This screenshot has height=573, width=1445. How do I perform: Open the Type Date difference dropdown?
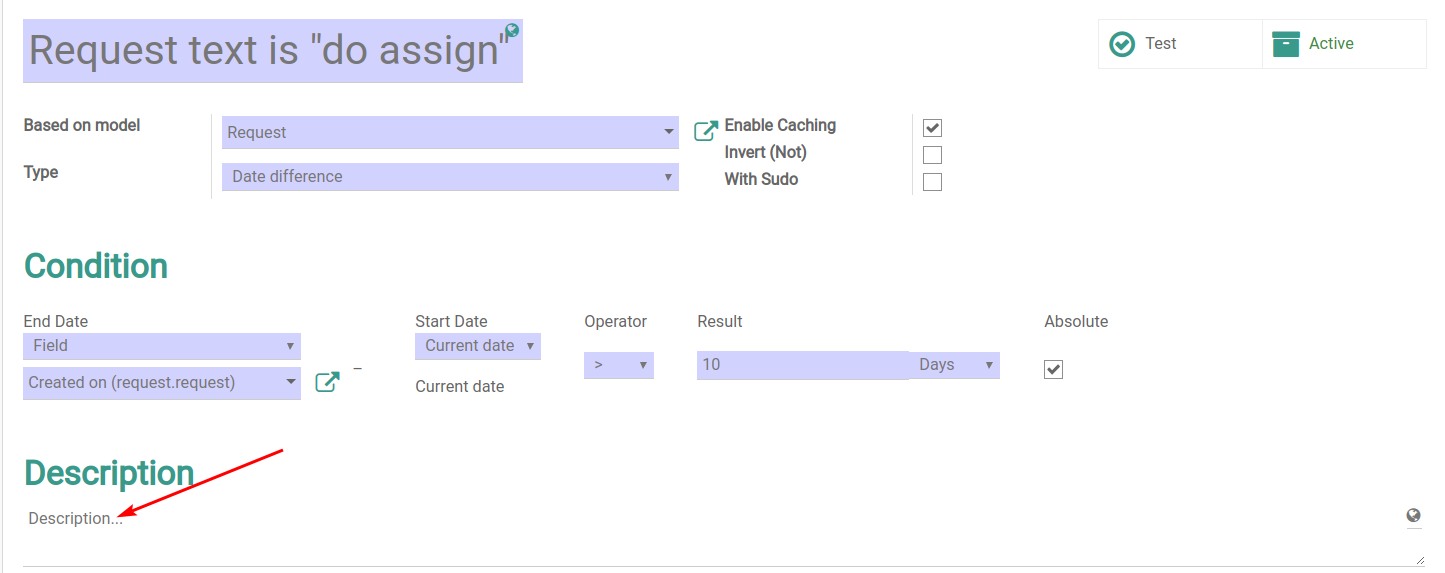tap(450, 177)
